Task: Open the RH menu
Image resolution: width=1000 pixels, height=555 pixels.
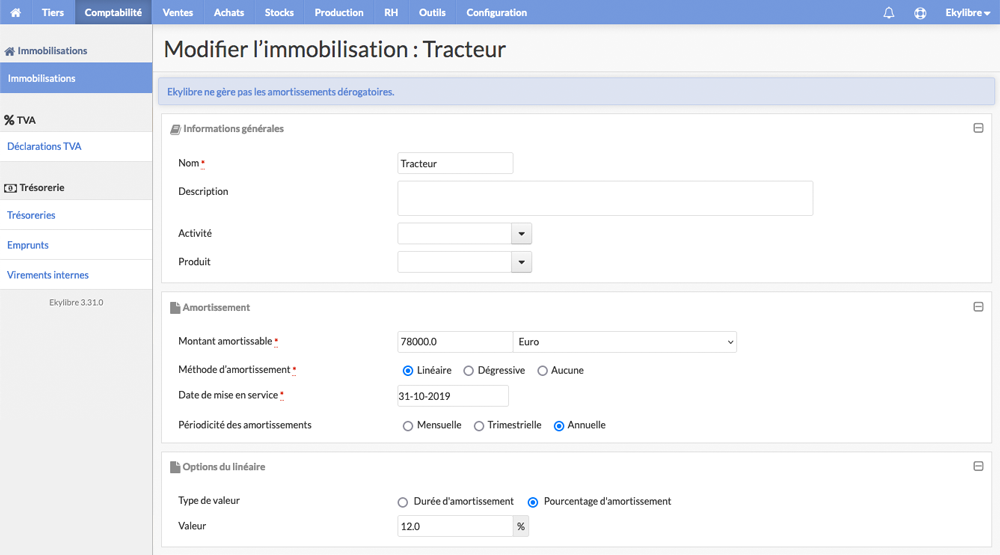Action: point(391,12)
